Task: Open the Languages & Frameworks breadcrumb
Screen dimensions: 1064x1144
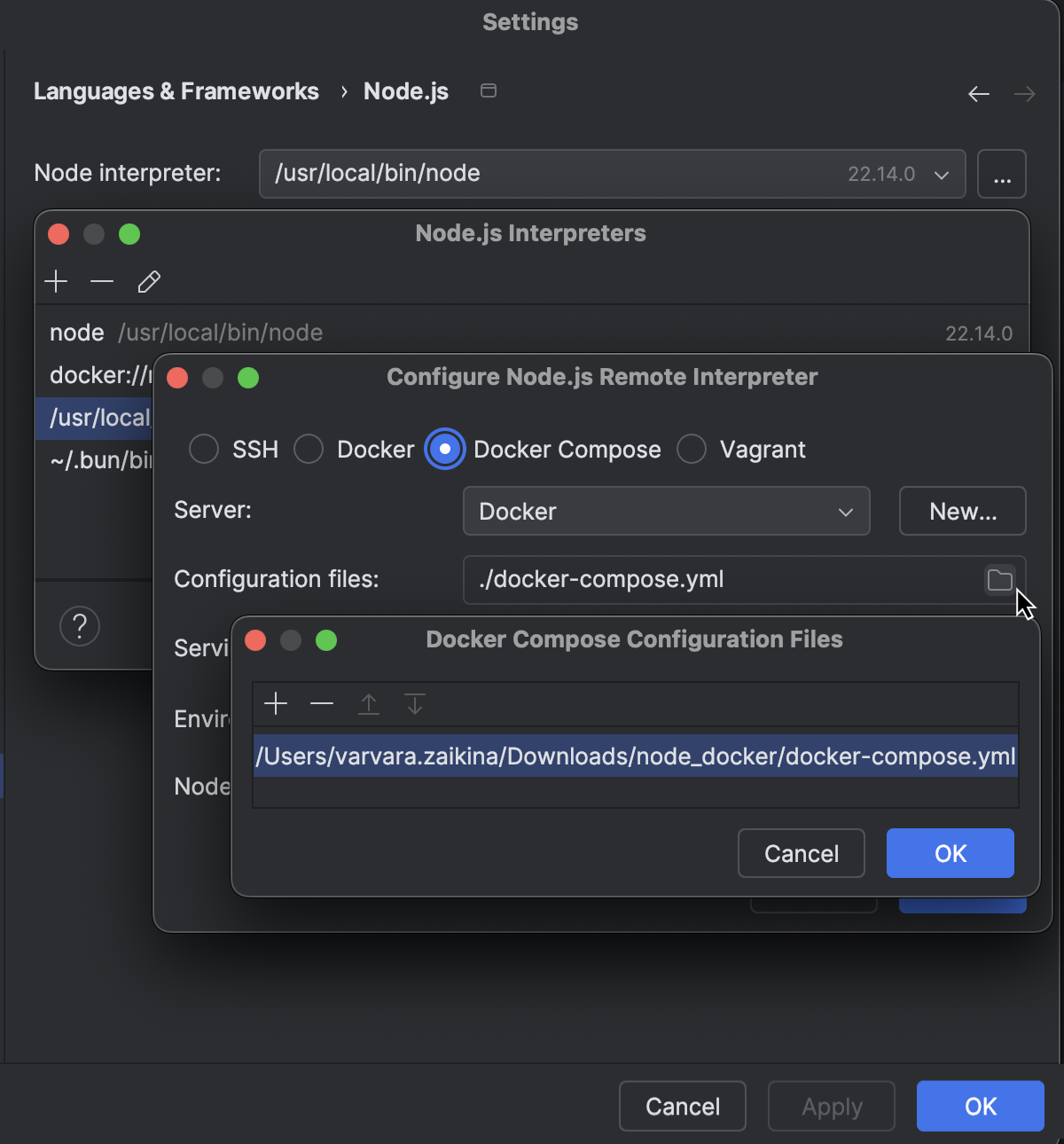Action: [176, 90]
